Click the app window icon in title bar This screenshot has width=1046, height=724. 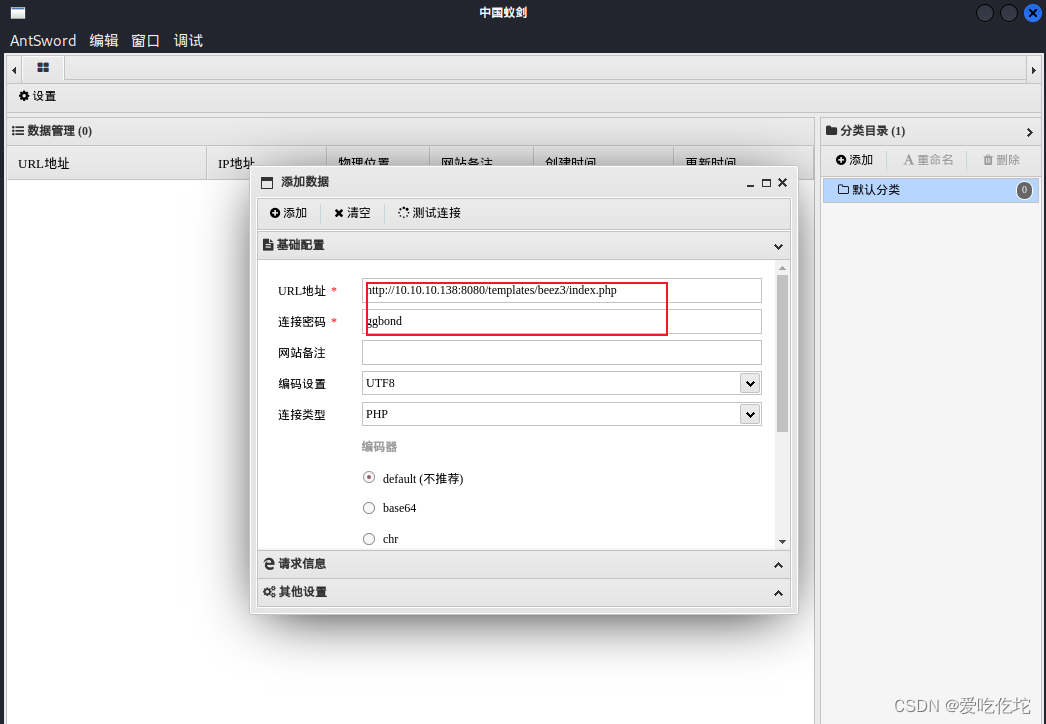pyautogui.click(x=18, y=13)
